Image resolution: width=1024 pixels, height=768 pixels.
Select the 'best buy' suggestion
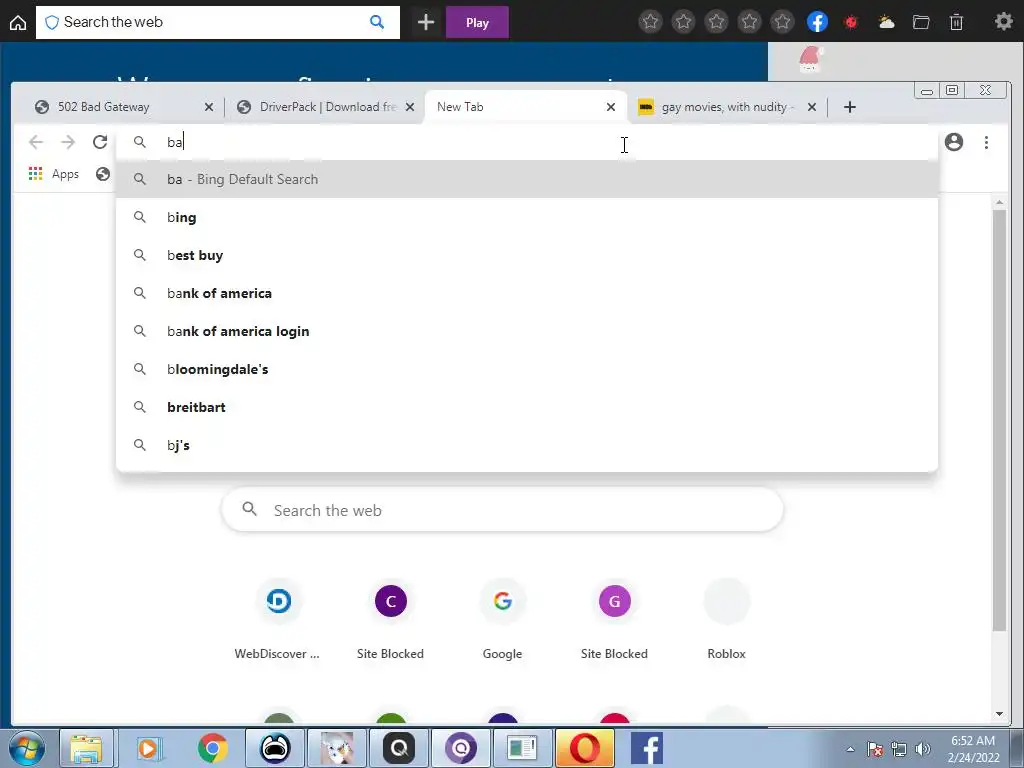pyautogui.click(x=526, y=255)
